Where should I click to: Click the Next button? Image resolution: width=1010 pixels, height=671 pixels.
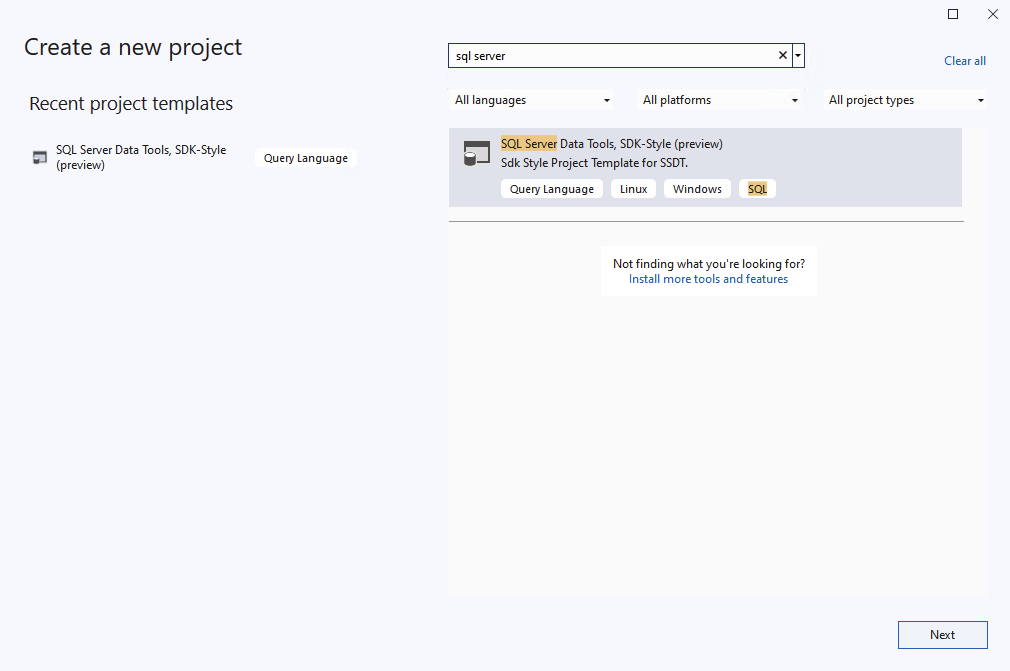(942, 634)
